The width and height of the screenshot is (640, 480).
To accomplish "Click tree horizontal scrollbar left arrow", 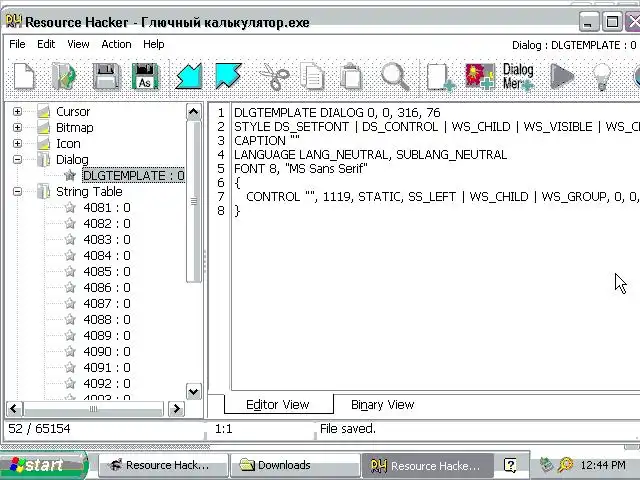I will pyautogui.click(x=14, y=409).
